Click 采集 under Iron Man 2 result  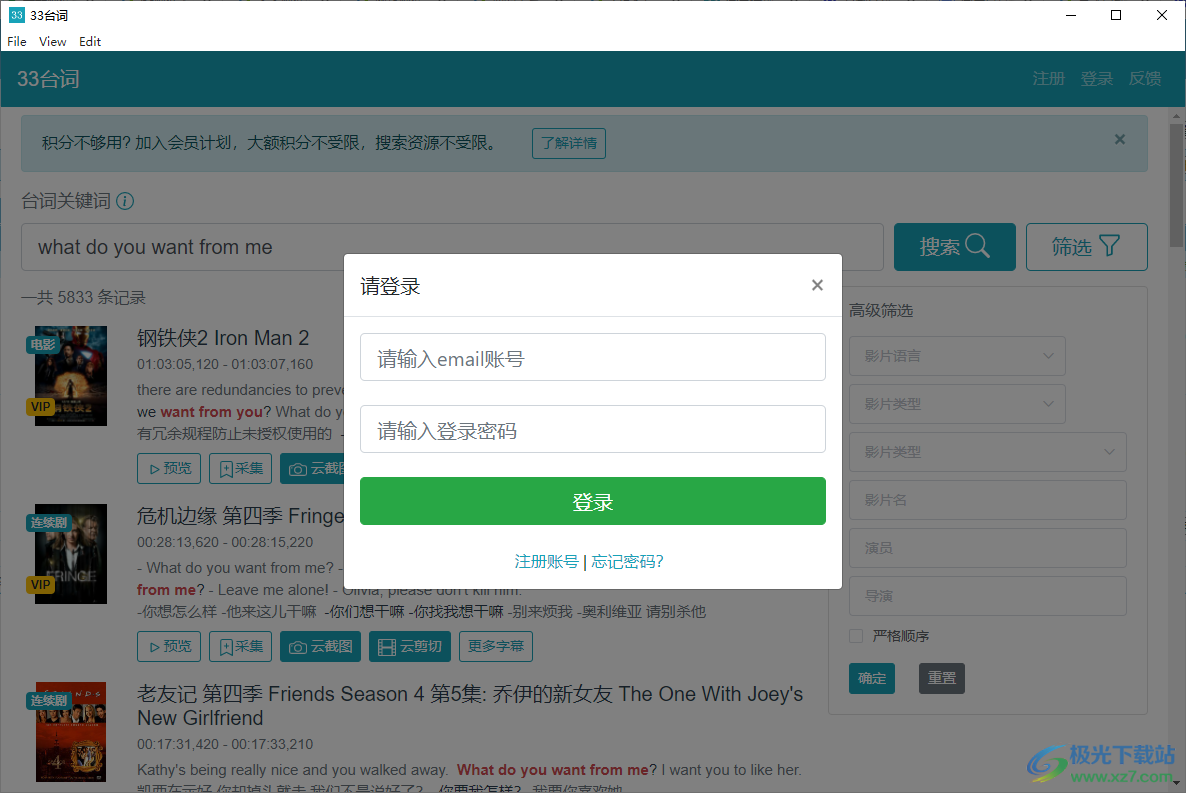coord(241,468)
